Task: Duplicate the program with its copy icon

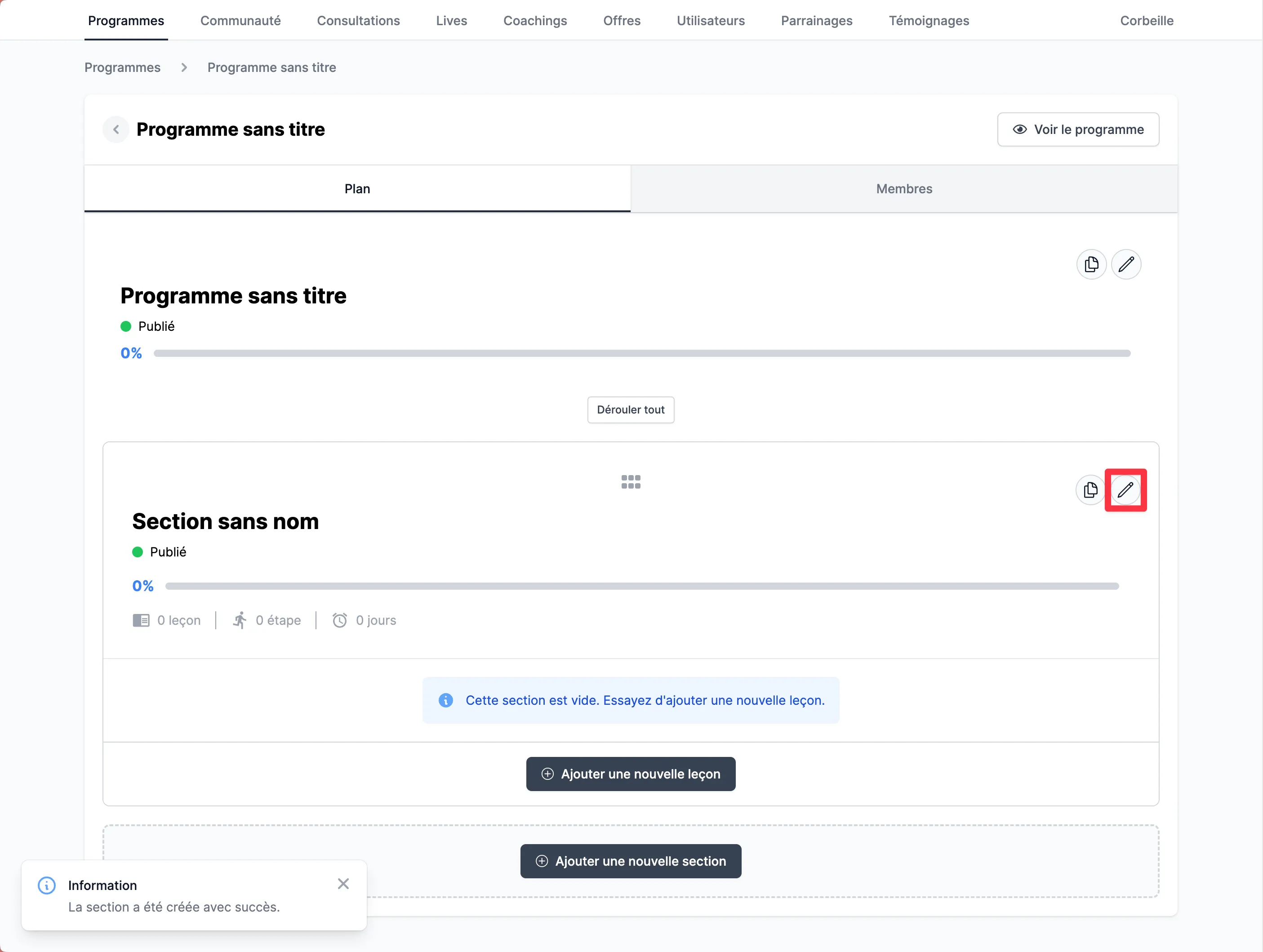Action: coord(1091,264)
